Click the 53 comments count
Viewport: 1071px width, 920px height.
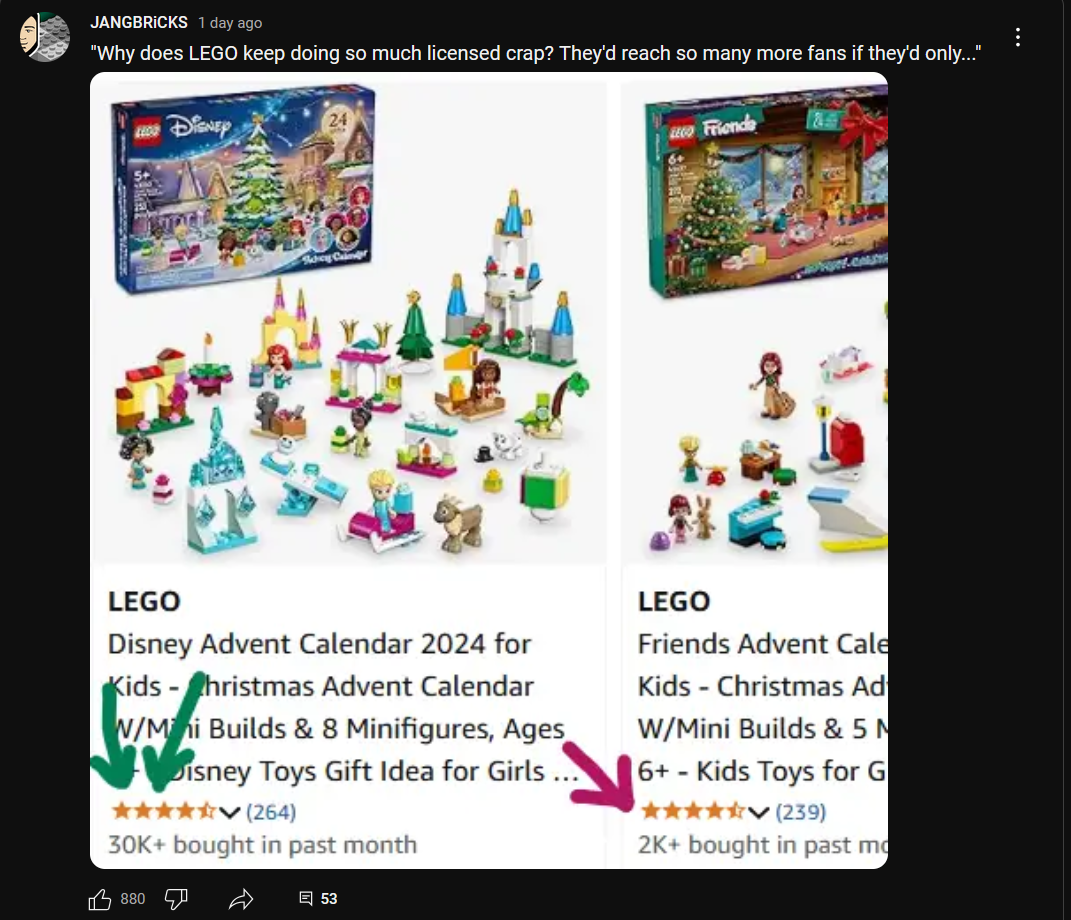(329, 899)
